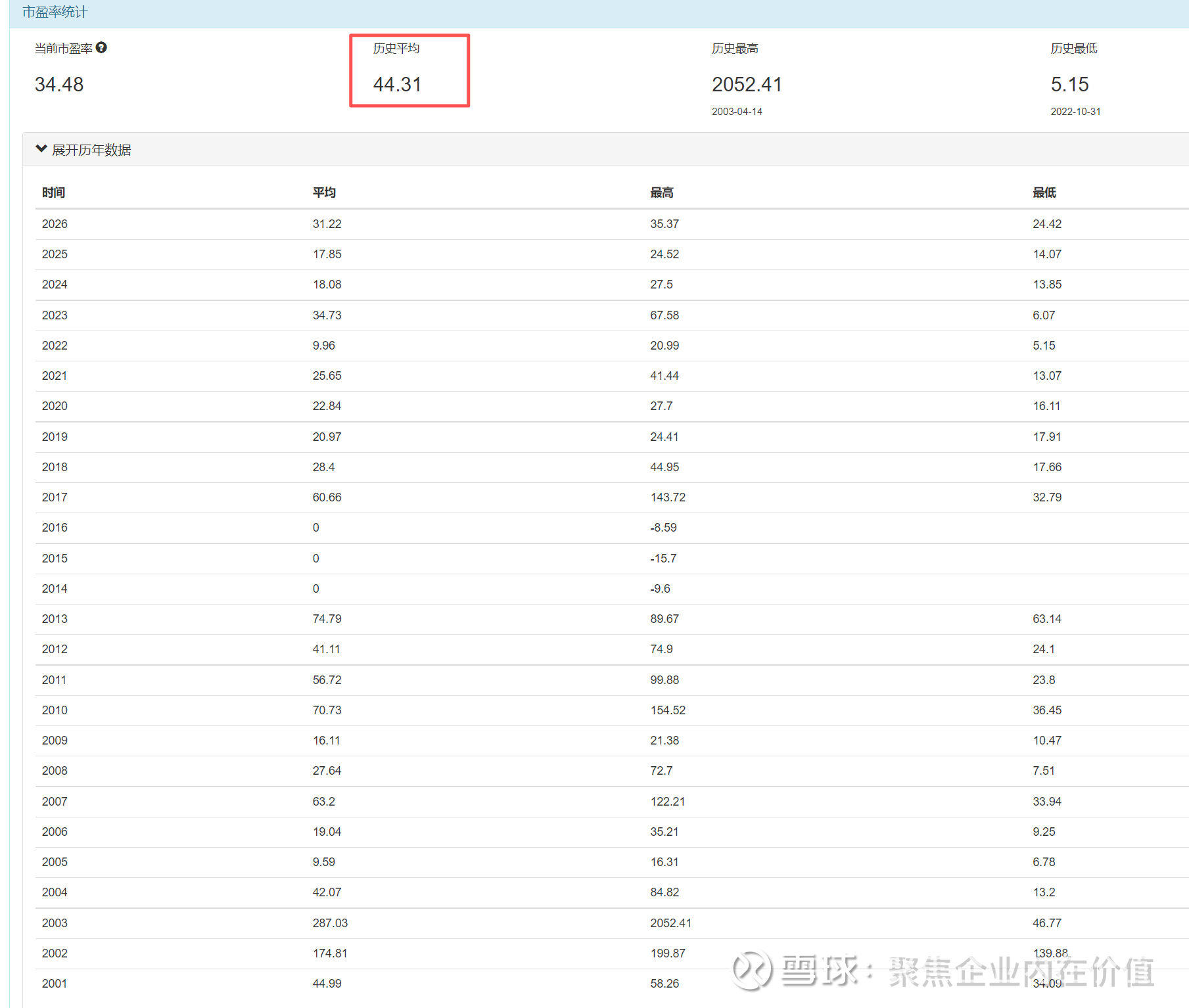Click average 287.03 for 2003
The image size is (1189, 1008).
(330, 923)
